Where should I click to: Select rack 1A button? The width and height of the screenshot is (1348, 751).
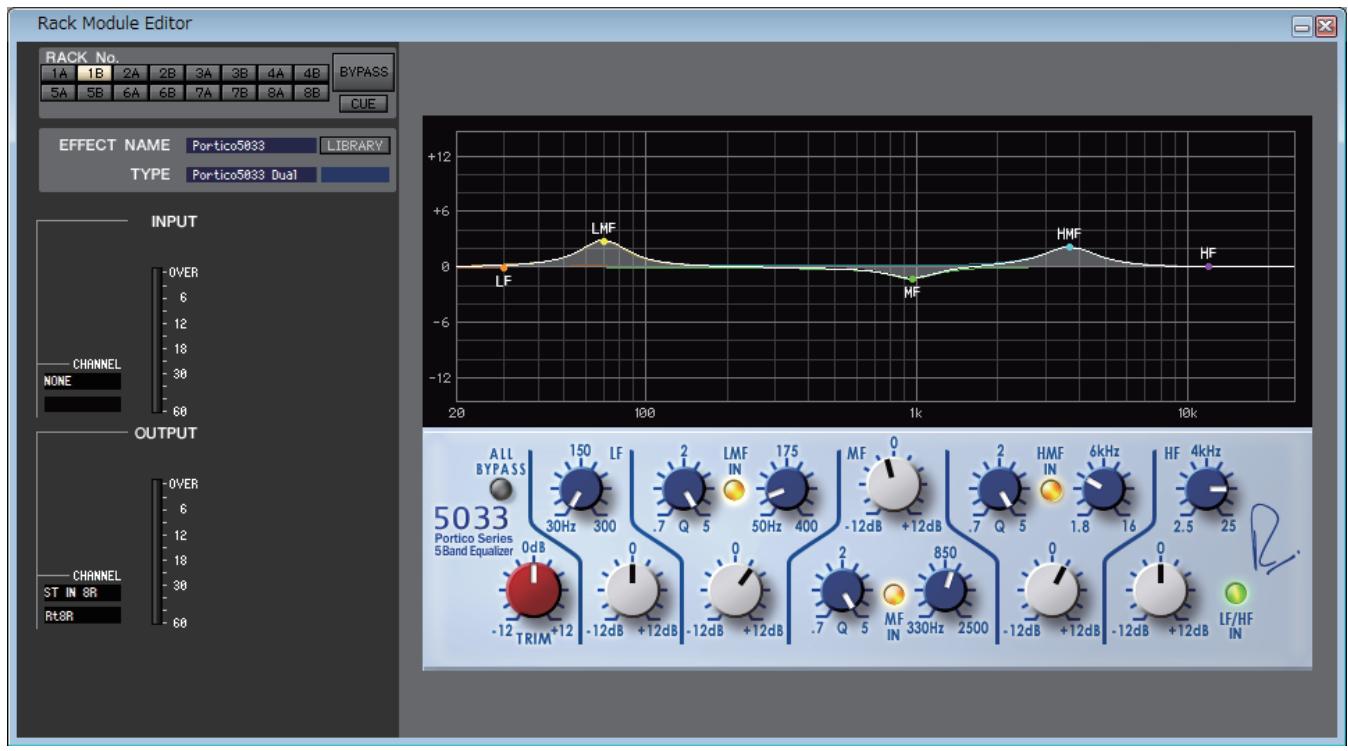[60, 73]
